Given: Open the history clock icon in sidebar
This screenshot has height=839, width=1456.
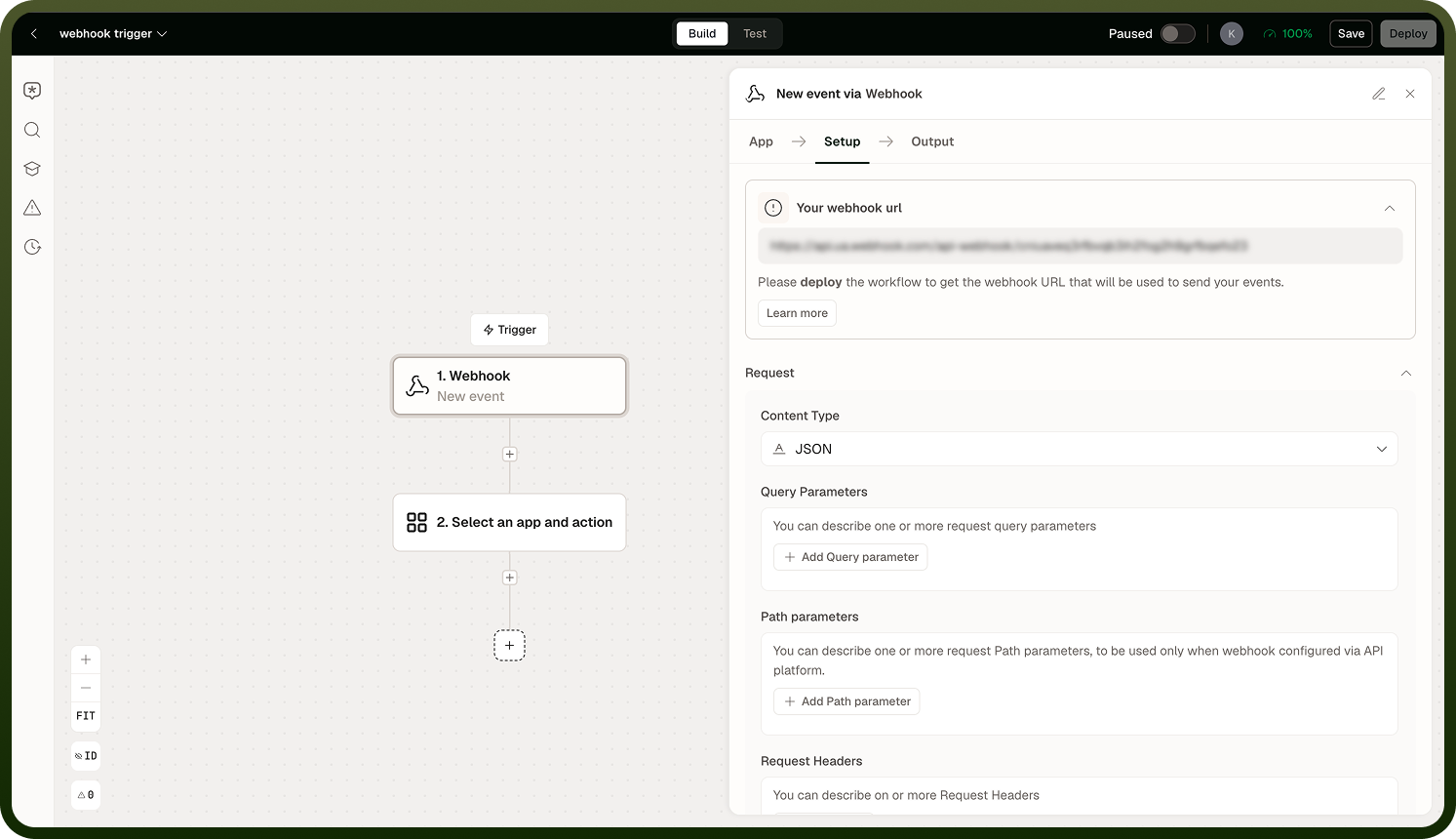Looking at the screenshot, I should [32, 247].
